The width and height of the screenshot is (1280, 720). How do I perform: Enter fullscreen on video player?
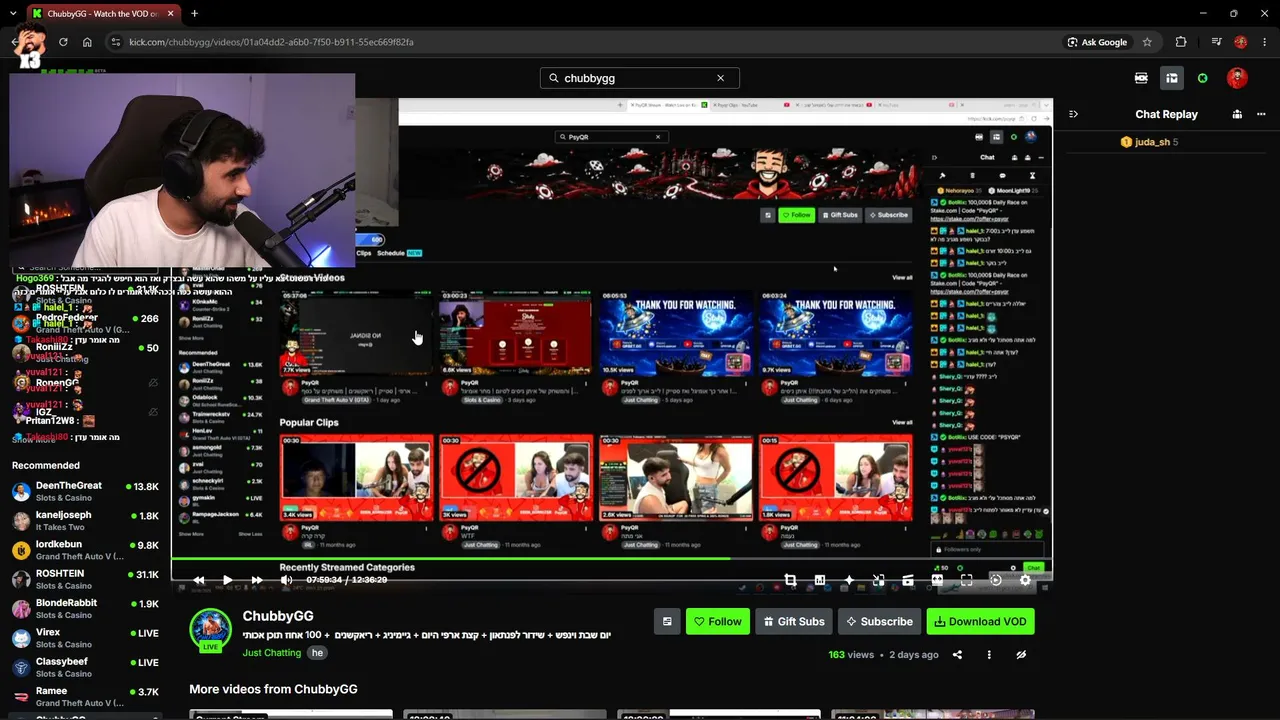coord(966,580)
